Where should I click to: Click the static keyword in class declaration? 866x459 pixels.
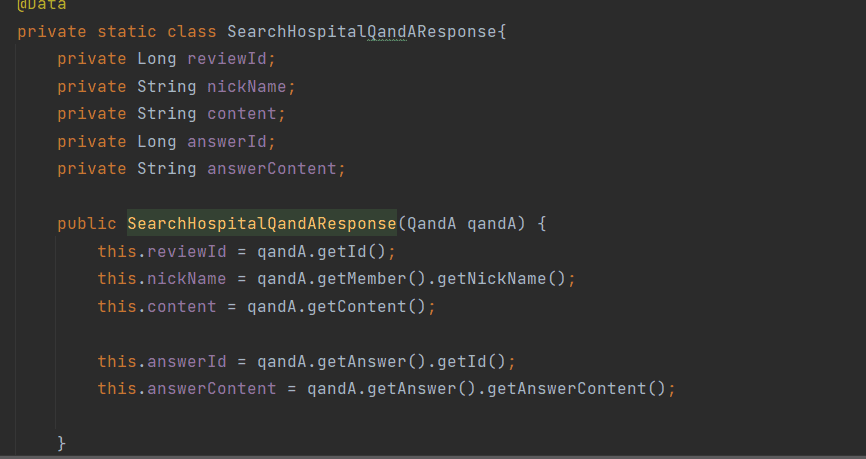pos(126,31)
